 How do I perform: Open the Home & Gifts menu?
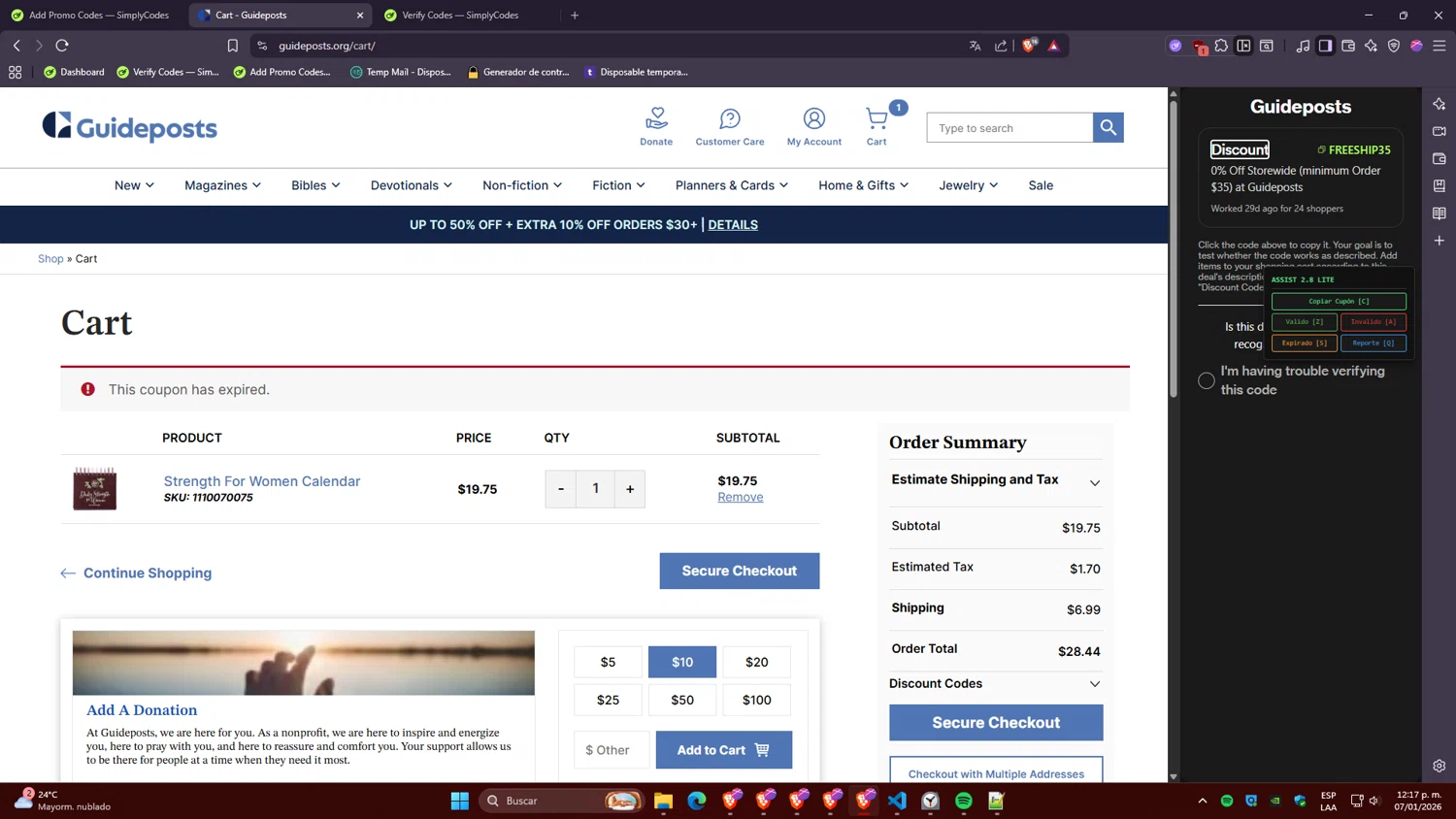pos(863,185)
